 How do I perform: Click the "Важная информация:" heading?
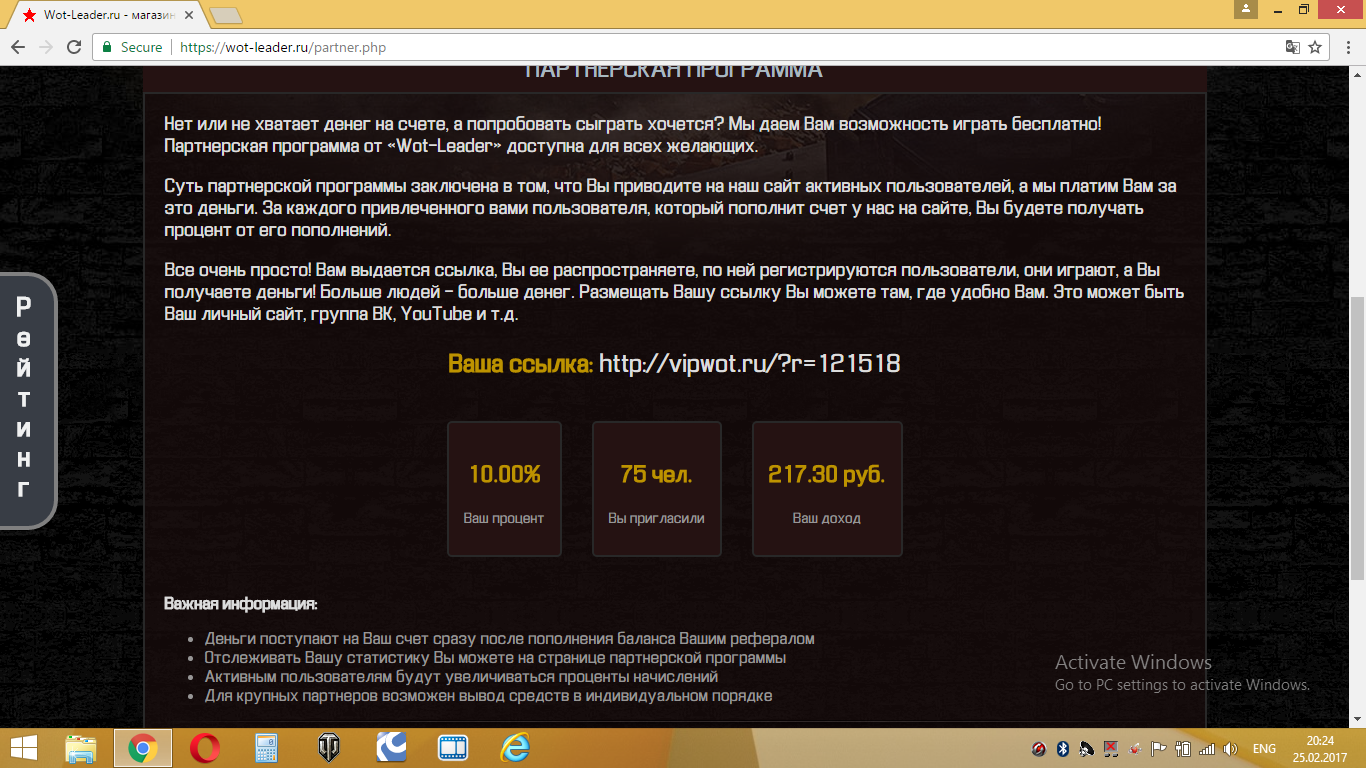click(241, 604)
